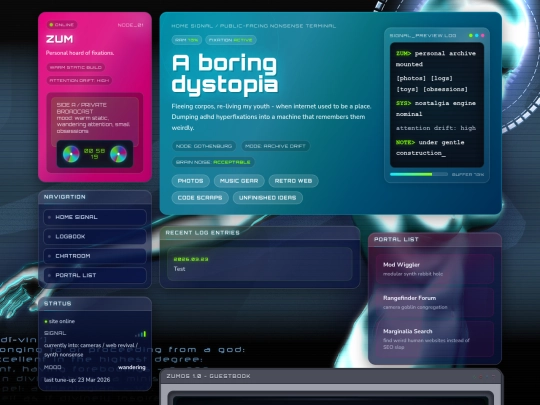The image size is (540, 405).
Task: Click the ZUM site title
Action: (x=60, y=39)
